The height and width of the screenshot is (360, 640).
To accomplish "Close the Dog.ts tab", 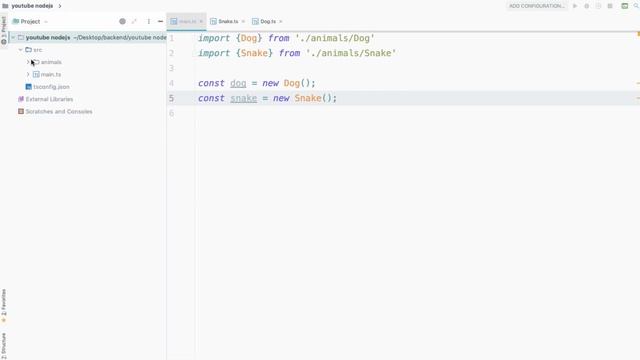I will point(281,21).
